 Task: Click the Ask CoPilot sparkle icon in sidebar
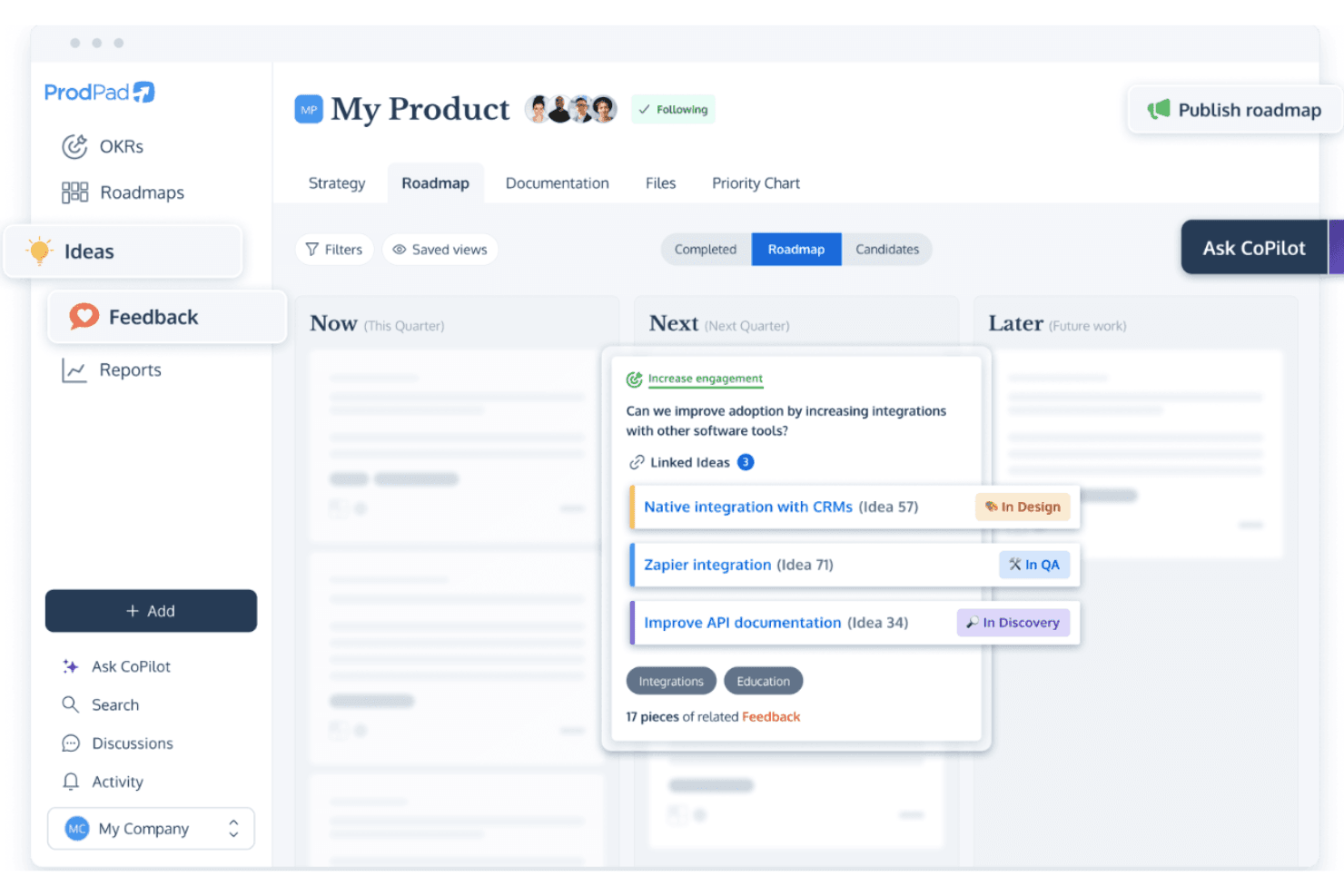70,666
